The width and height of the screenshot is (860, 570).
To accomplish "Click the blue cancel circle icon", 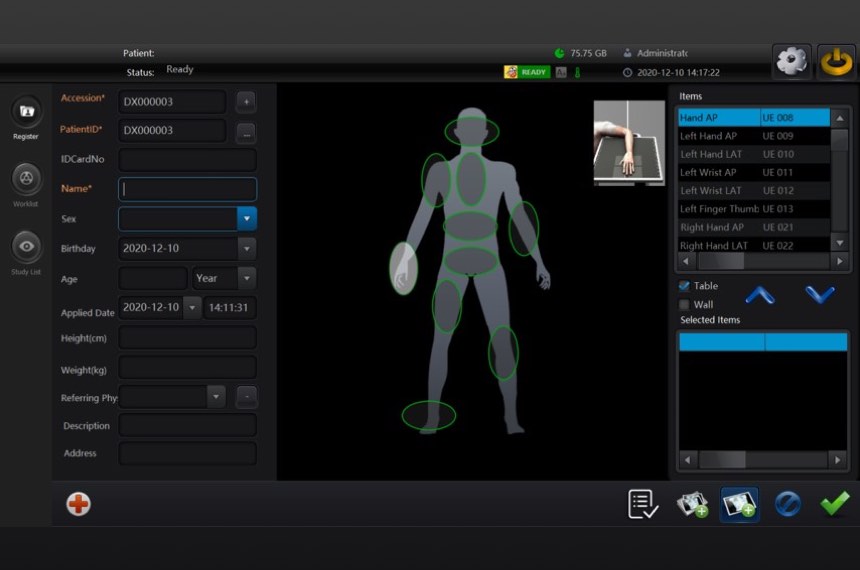I will (x=787, y=504).
